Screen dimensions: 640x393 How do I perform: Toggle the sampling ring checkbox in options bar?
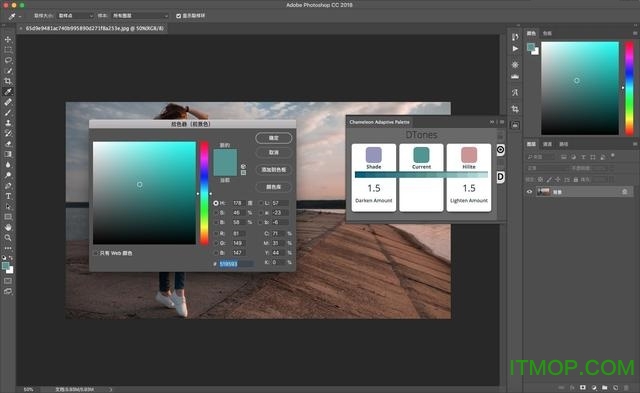[x=178, y=16]
